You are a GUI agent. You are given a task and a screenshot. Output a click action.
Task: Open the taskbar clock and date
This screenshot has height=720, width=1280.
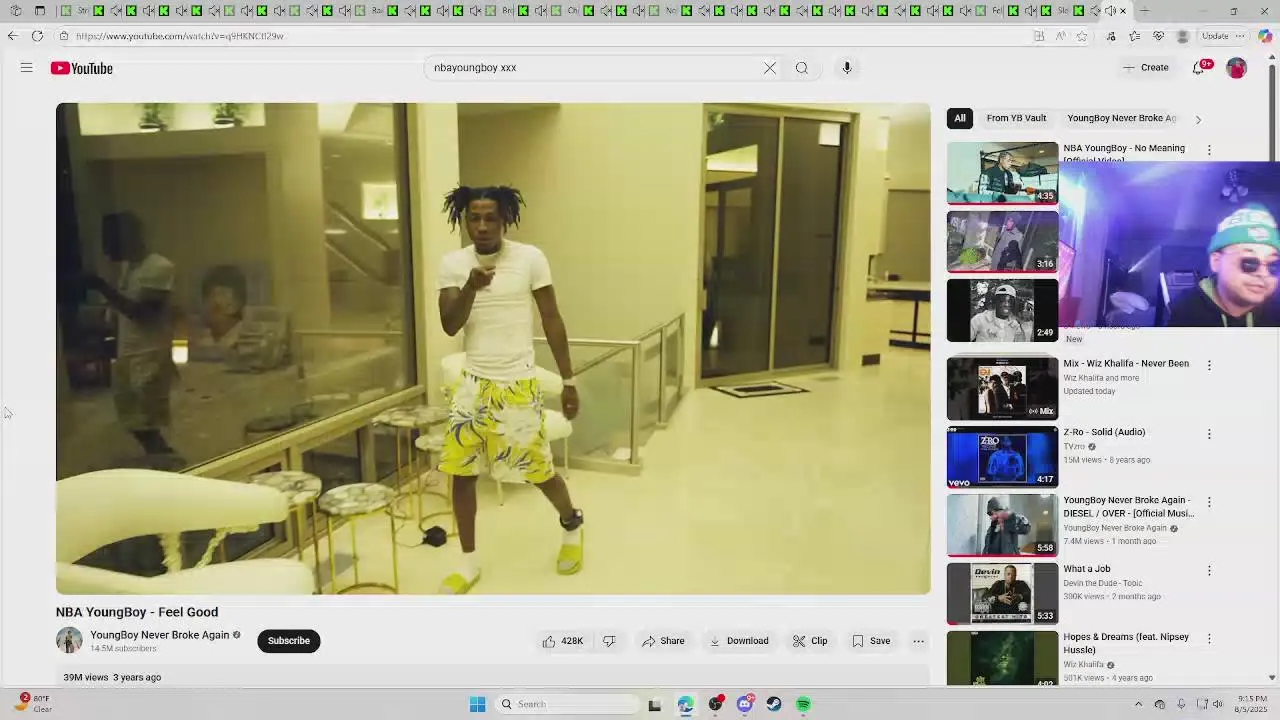click(1253, 704)
